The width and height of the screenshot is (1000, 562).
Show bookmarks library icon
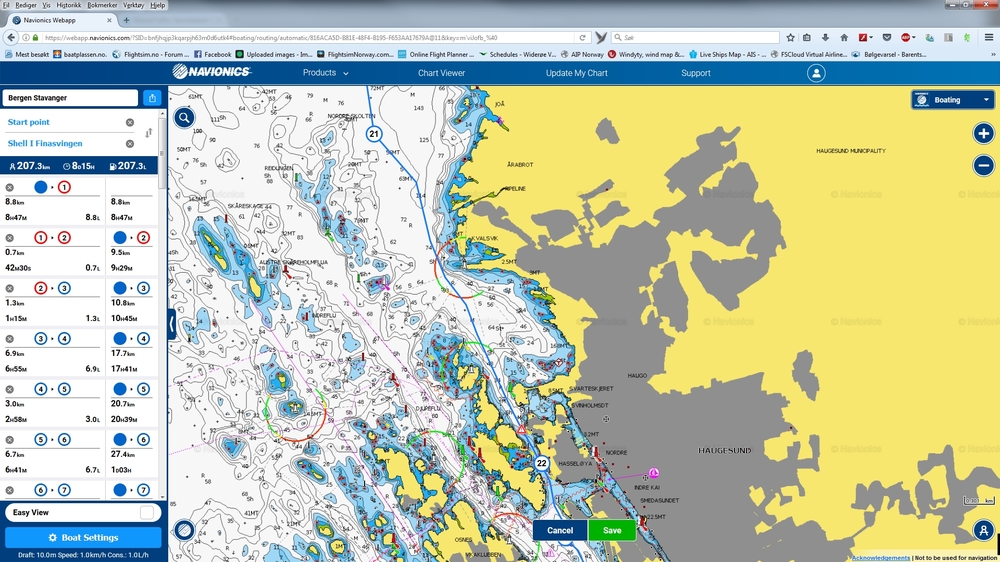point(807,38)
